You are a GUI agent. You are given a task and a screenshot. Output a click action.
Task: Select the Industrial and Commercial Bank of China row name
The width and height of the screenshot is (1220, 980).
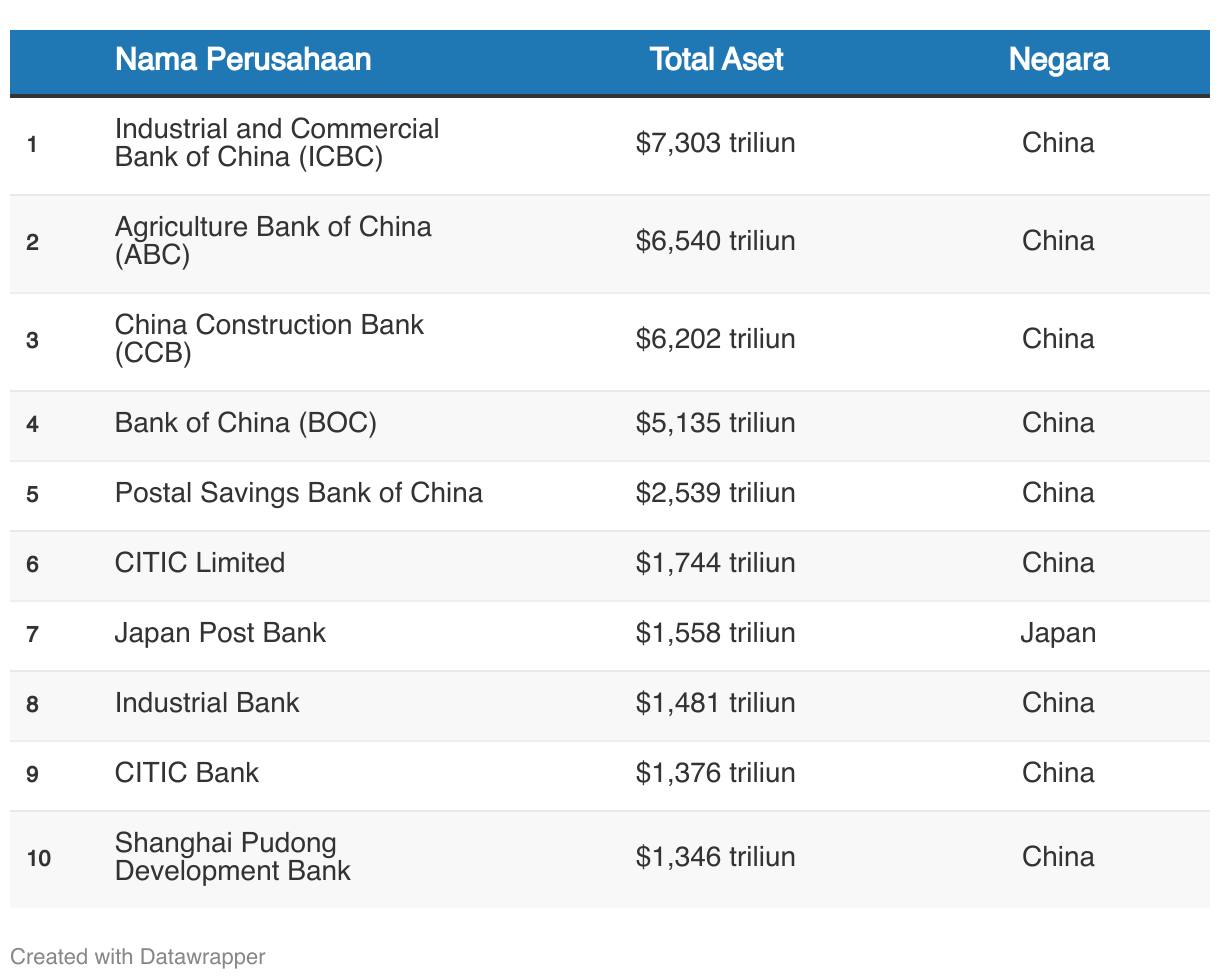coord(277,143)
